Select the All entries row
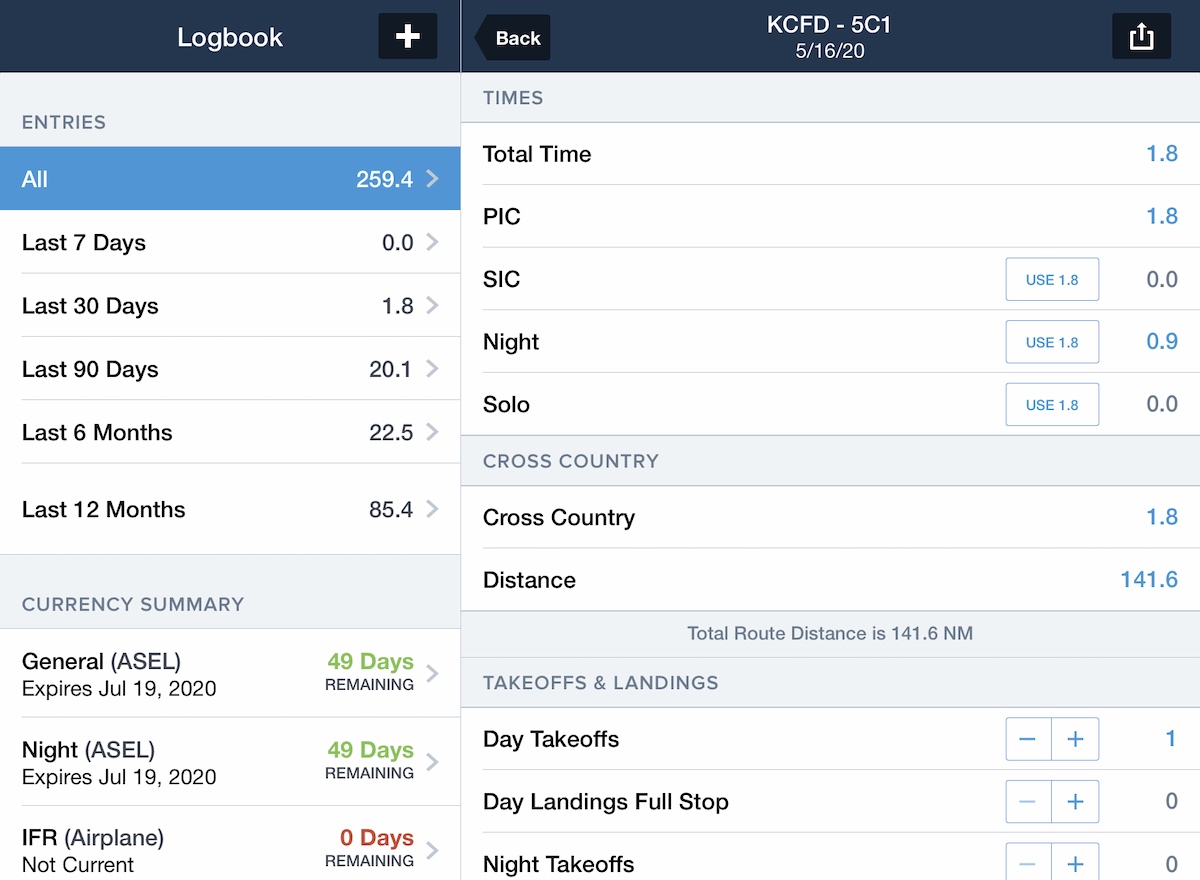This screenshot has height=880, width=1200. [x=230, y=179]
